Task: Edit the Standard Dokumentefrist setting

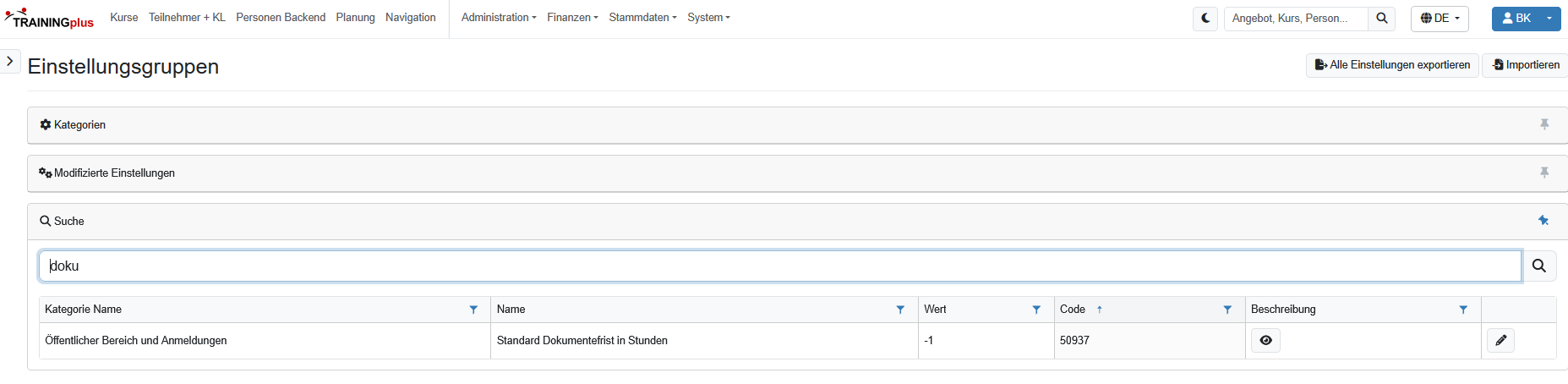Action: (1500, 340)
